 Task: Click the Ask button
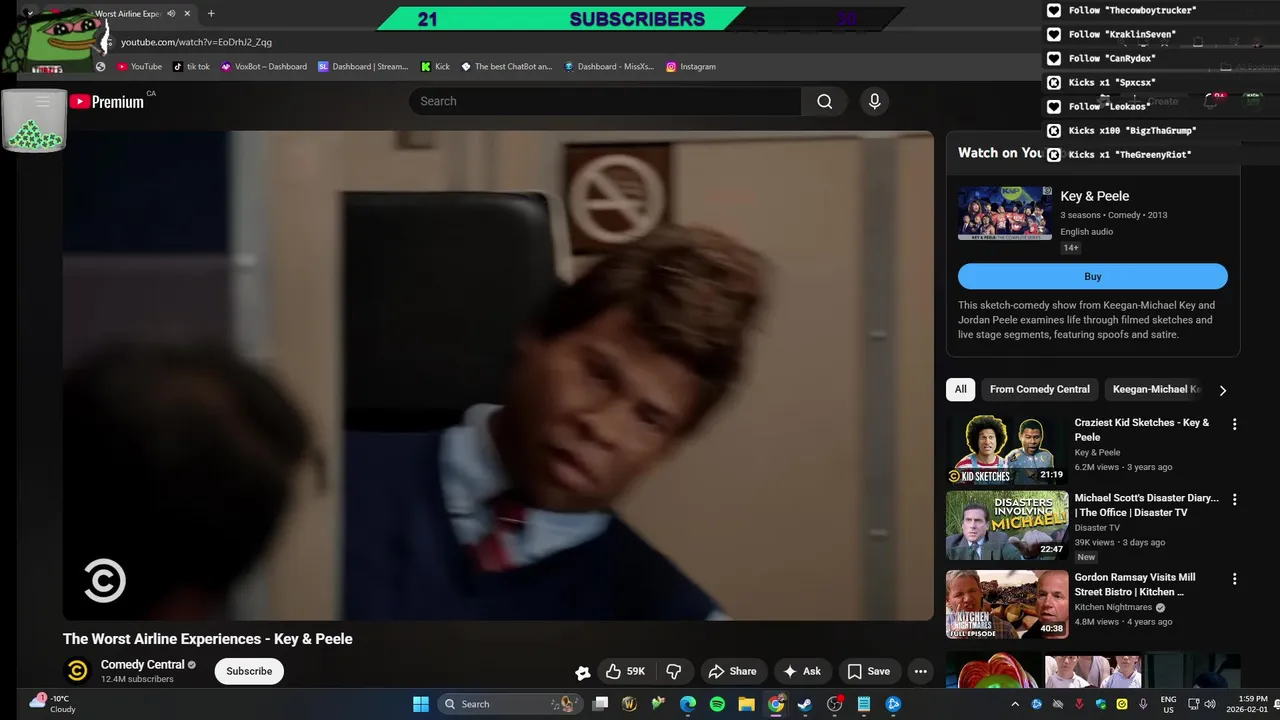coord(802,671)
